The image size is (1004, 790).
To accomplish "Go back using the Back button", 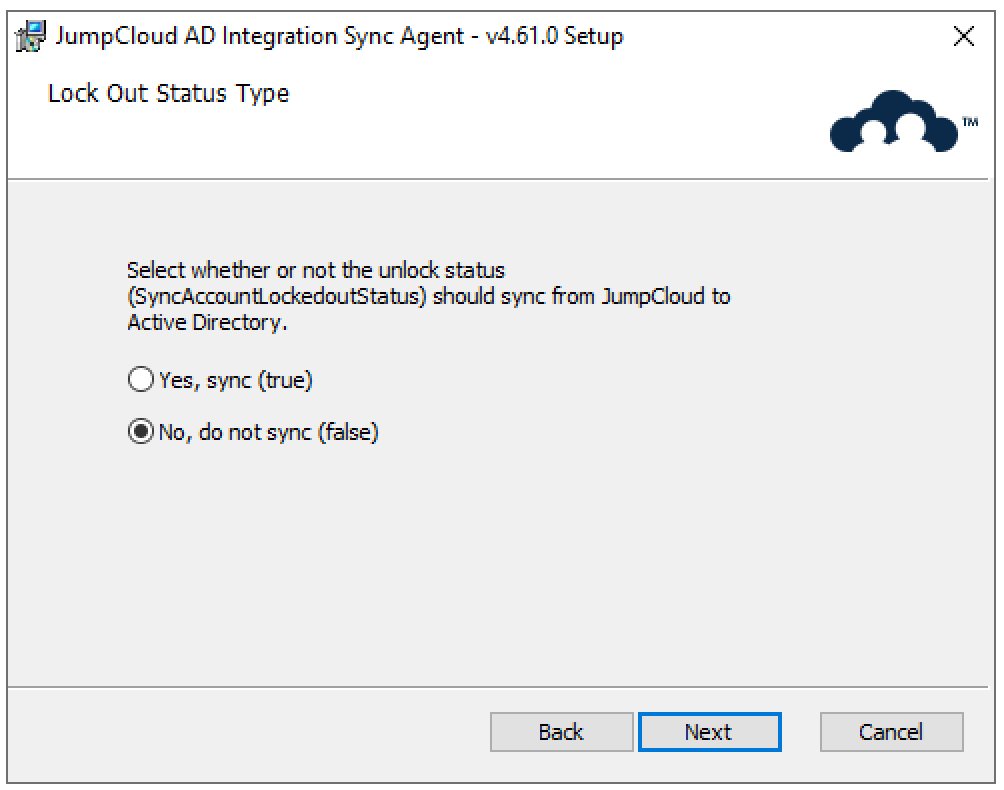I will pyautogui.click(x=561, y=732).
